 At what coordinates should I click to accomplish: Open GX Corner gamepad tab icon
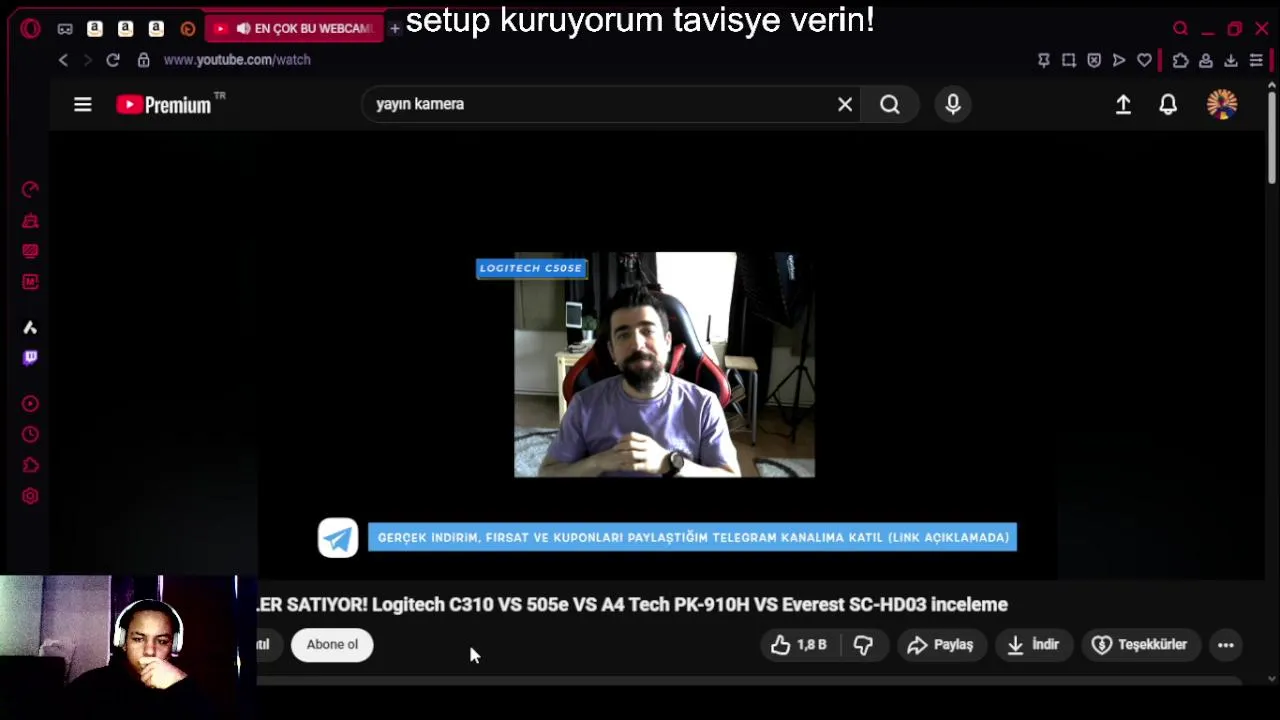point(65,29)
